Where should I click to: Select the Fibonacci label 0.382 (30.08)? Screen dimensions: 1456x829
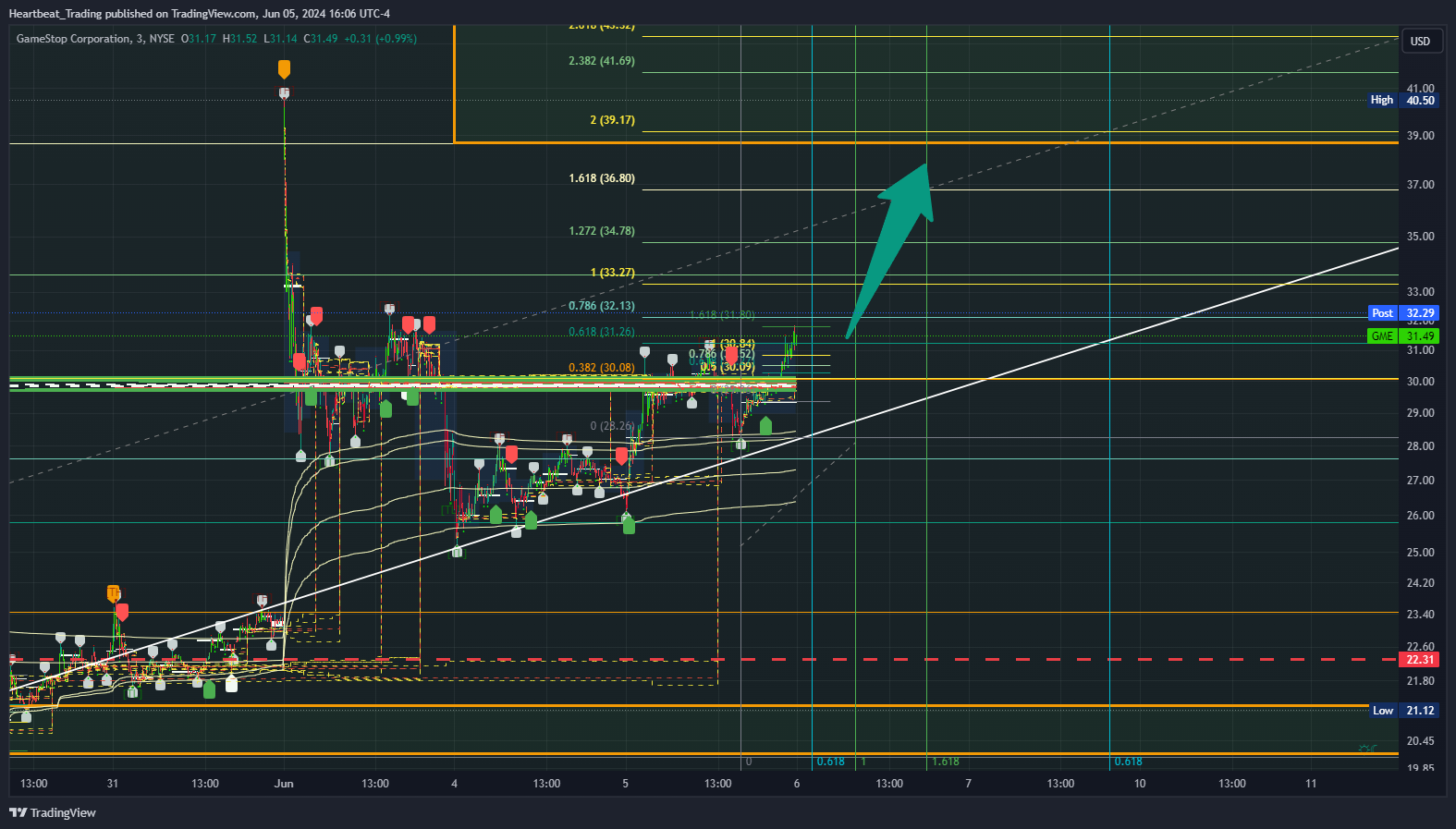coord(602,368)
